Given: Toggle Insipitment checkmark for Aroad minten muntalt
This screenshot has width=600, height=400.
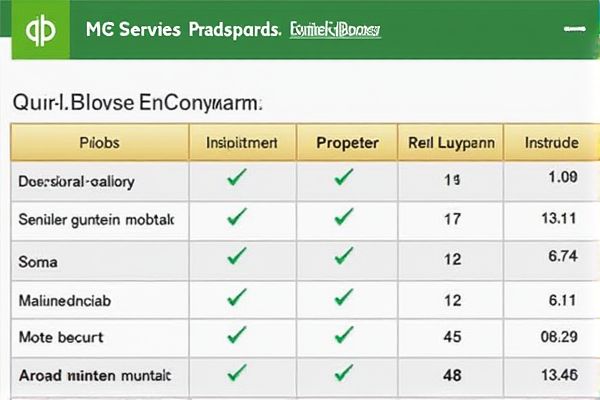Looking at the screenshot, I should click(237, 372).
